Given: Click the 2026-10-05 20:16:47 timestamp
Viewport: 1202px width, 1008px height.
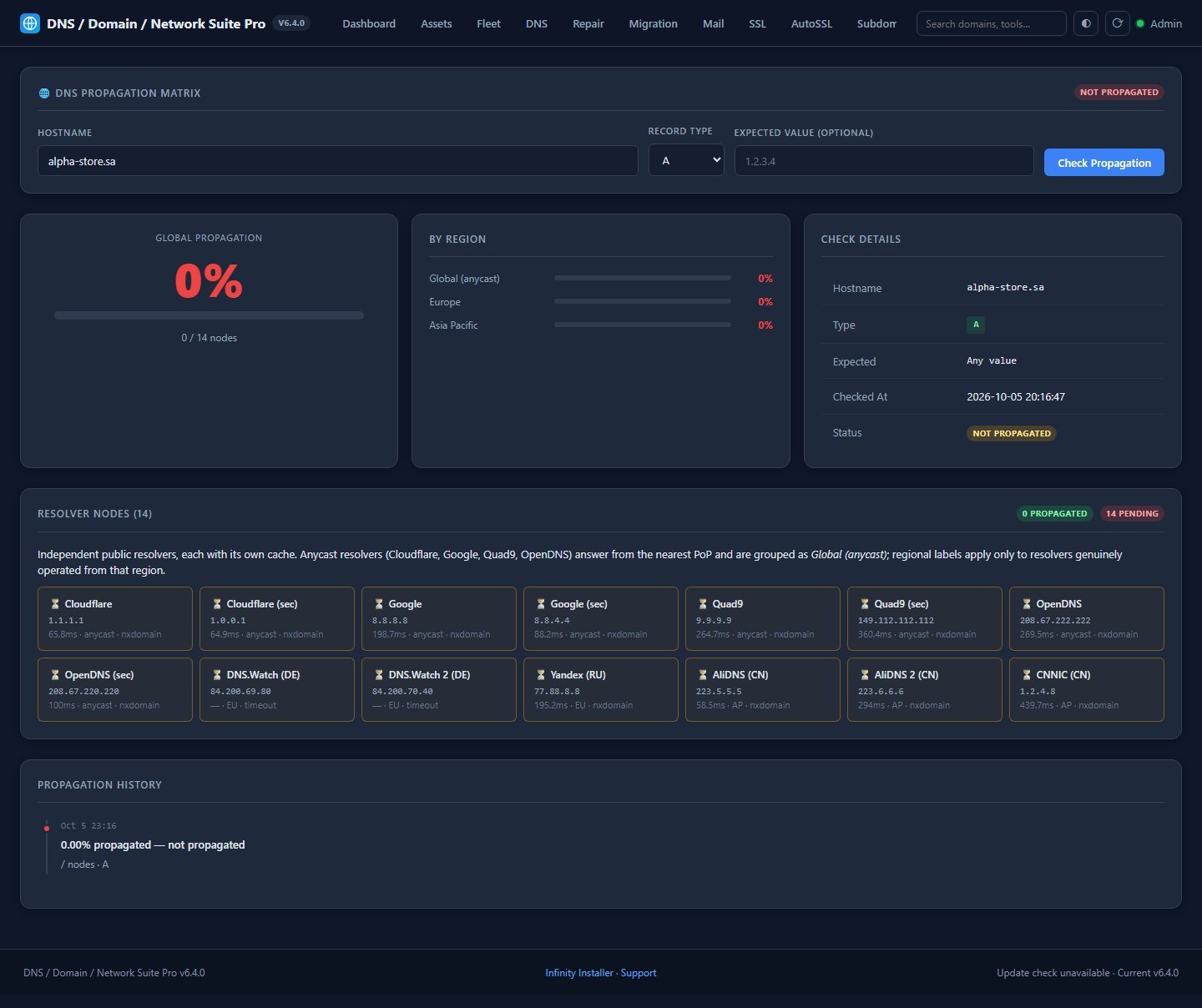Looking at the screenshot, I should pos(1016,397).
